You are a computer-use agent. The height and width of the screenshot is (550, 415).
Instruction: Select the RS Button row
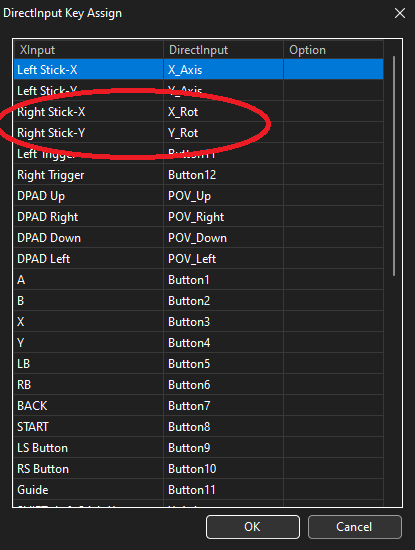(x=199, y=469)
